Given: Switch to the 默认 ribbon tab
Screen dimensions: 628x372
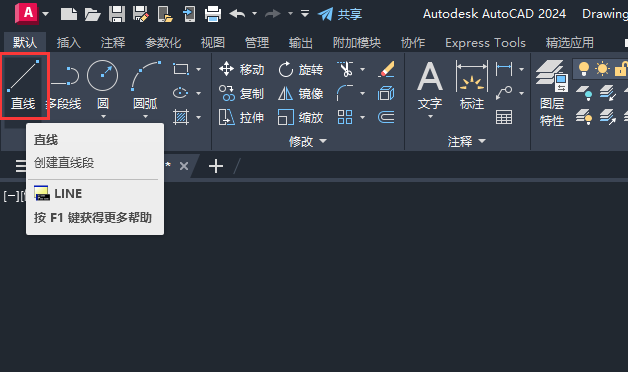Looking at the screenshot, I should click(25, 42).
